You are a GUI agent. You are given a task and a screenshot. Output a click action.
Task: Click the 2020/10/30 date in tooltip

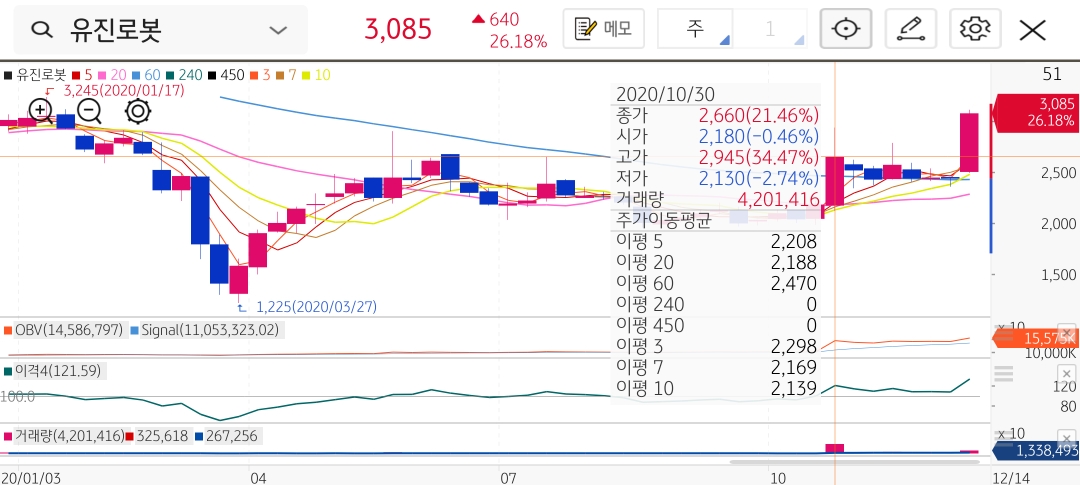(x=665, y=94)
